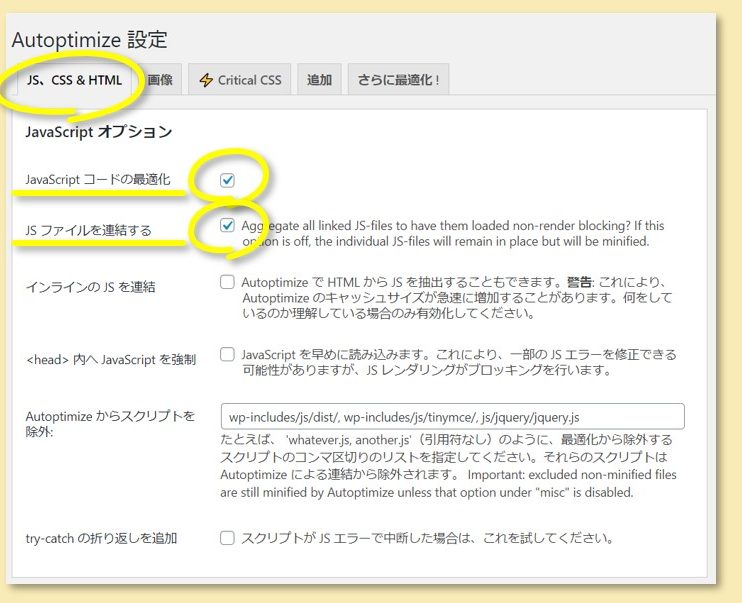
Task: Enable the try-catch の折り返しを追加 checkbox
Action: (x=227, y=538)
